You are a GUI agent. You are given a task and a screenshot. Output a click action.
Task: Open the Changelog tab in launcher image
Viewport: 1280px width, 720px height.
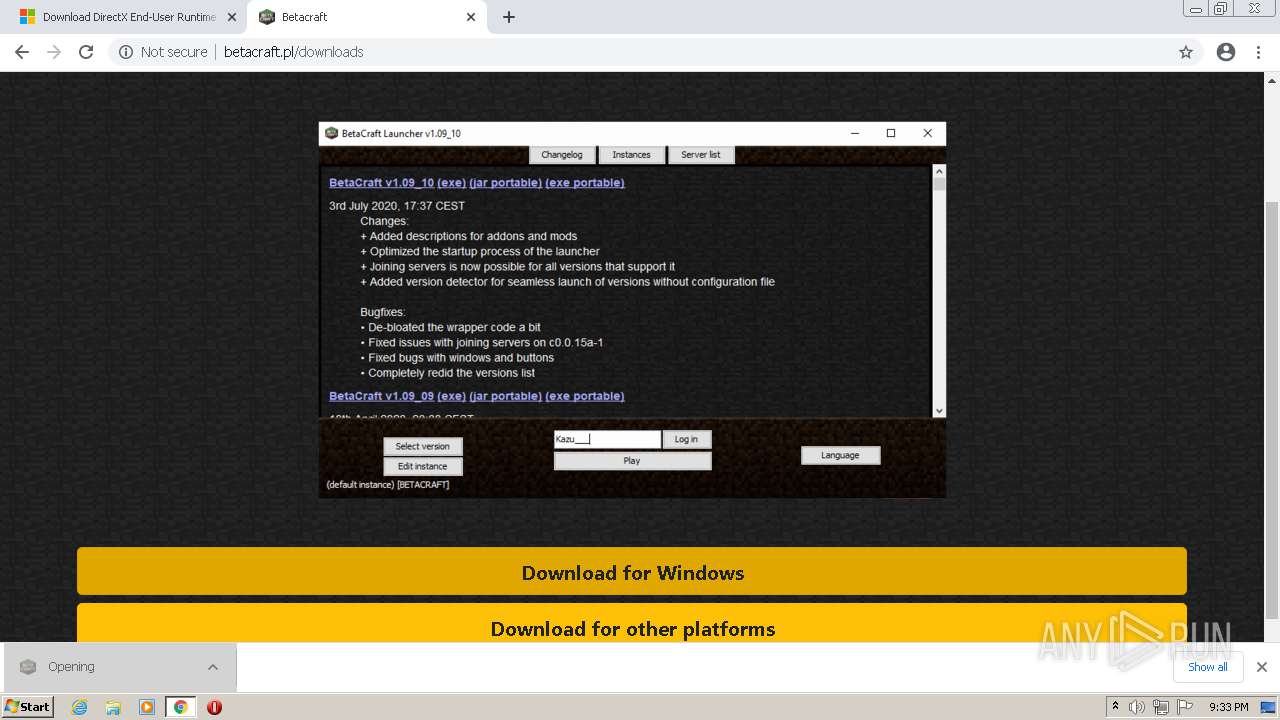click(x=561, y=155)
